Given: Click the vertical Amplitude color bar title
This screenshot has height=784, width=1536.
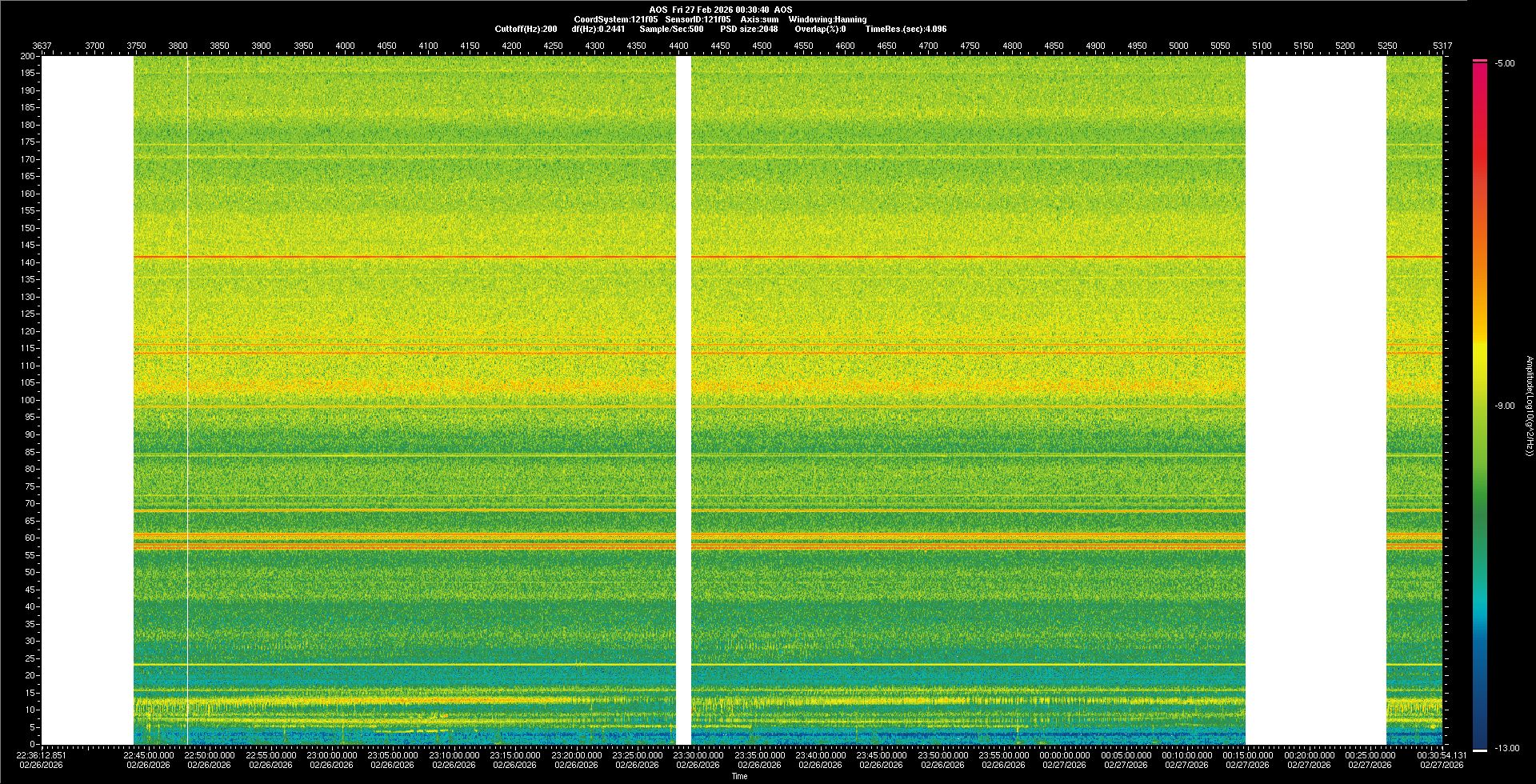Looking at the screenshot, I should coord(1529,406).
